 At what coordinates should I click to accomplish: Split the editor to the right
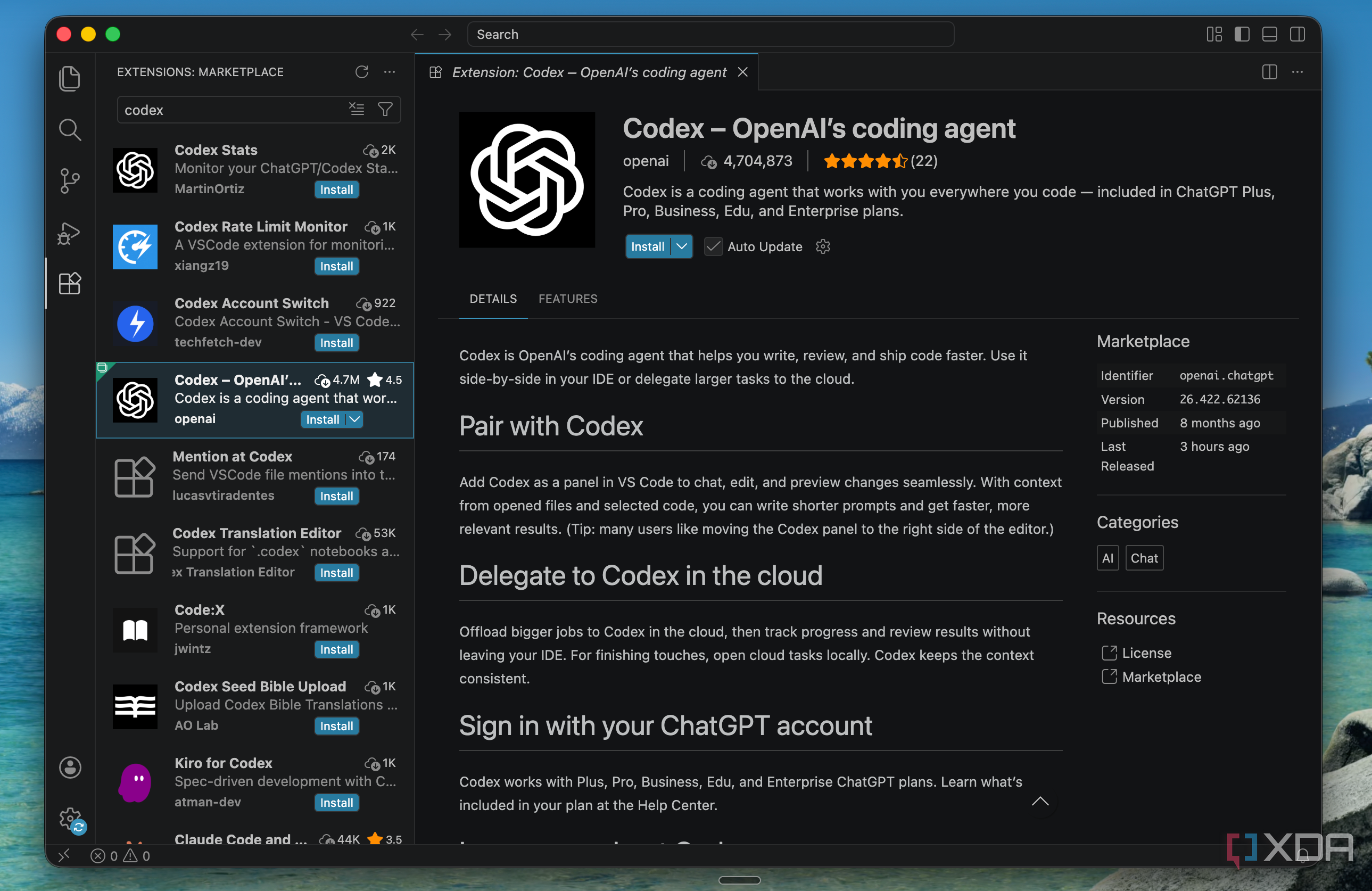[x=1269, y=72]
